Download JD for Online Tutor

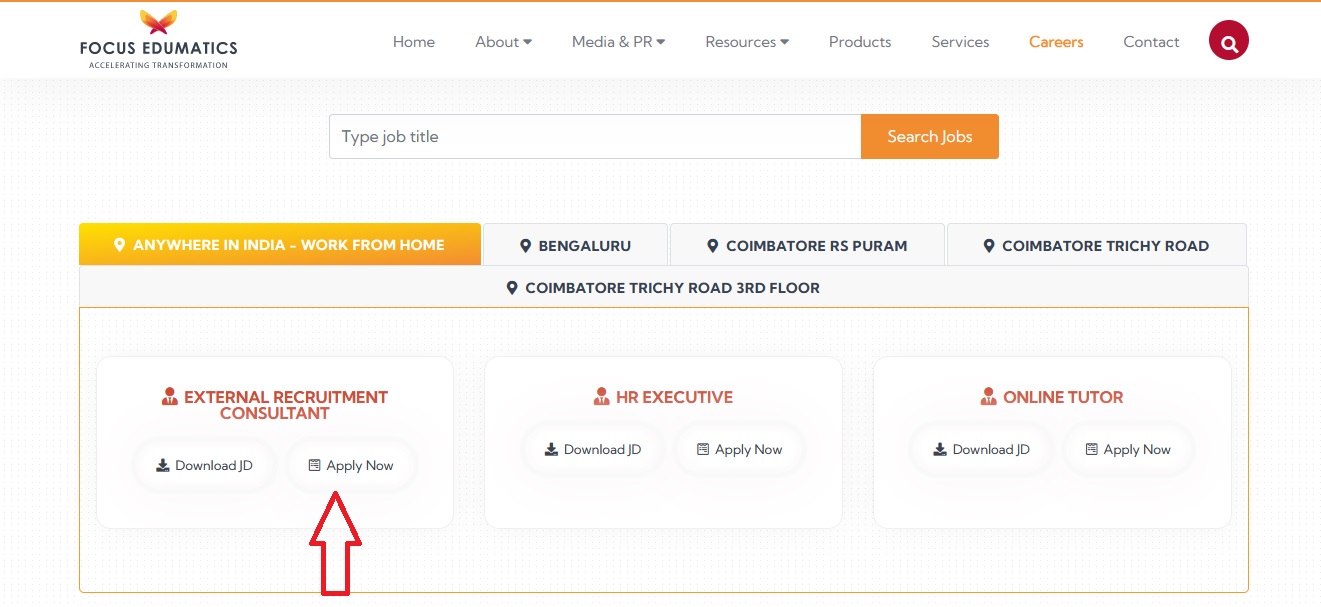pos(980,450)
